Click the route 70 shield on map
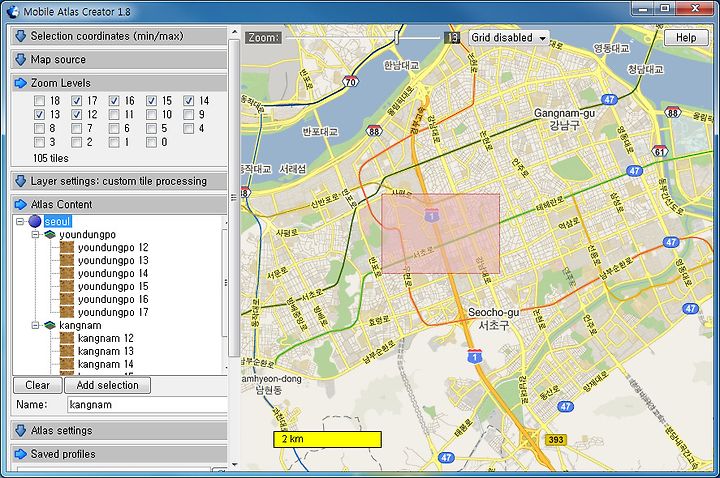This screenshot has width=720, height=478. [350, 81]
